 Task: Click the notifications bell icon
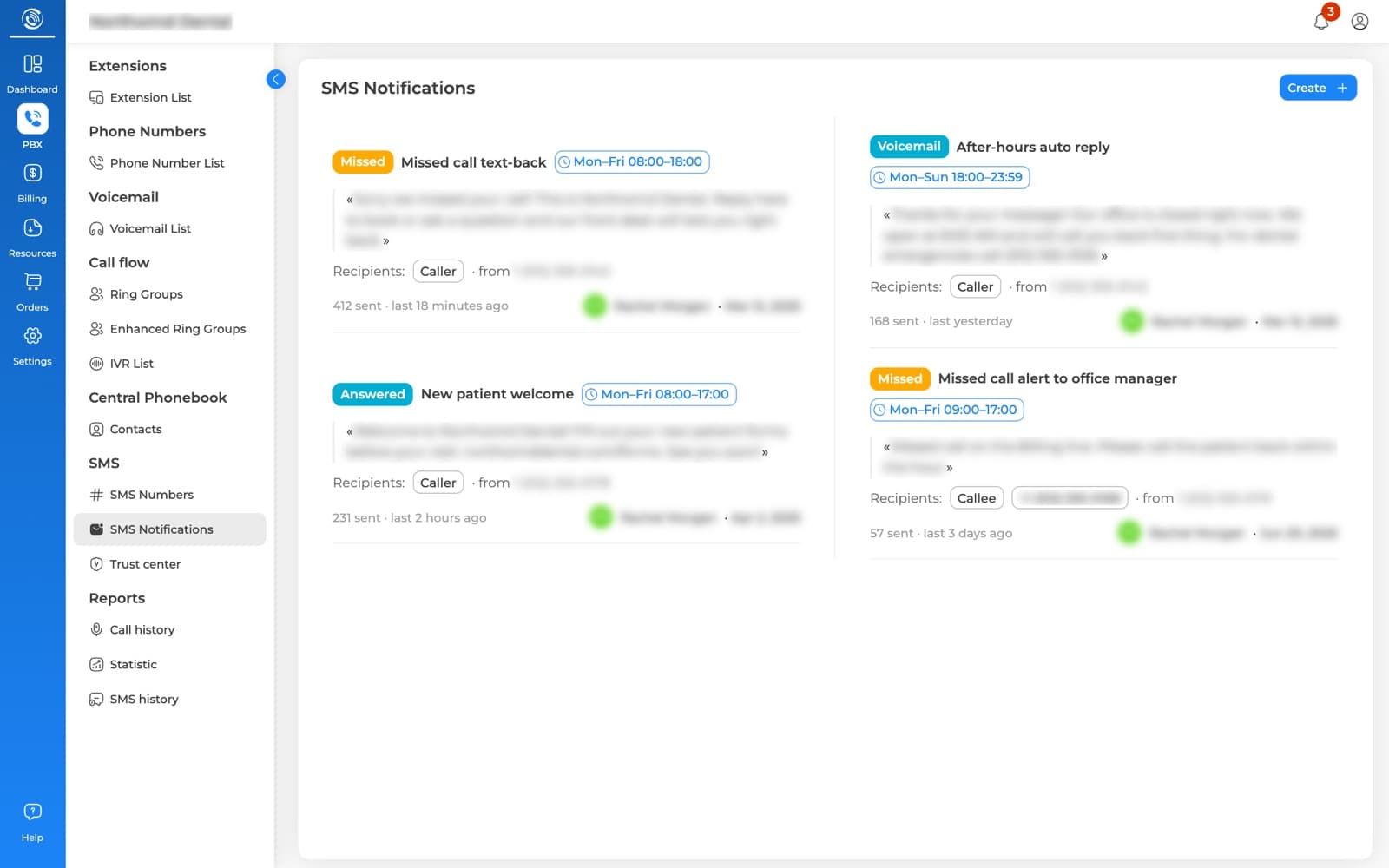(x=1321, y=21)
